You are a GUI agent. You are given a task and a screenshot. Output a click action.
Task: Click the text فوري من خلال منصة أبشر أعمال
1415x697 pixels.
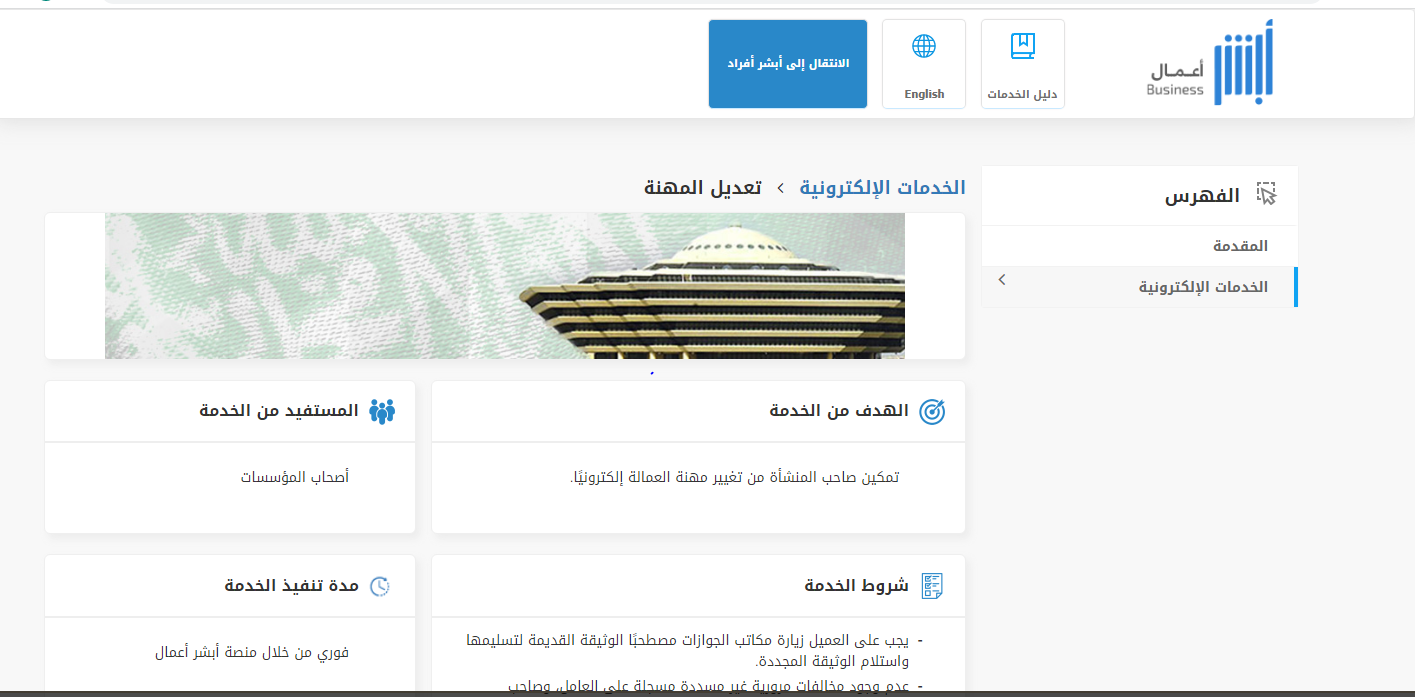click(x=252, y=652)
